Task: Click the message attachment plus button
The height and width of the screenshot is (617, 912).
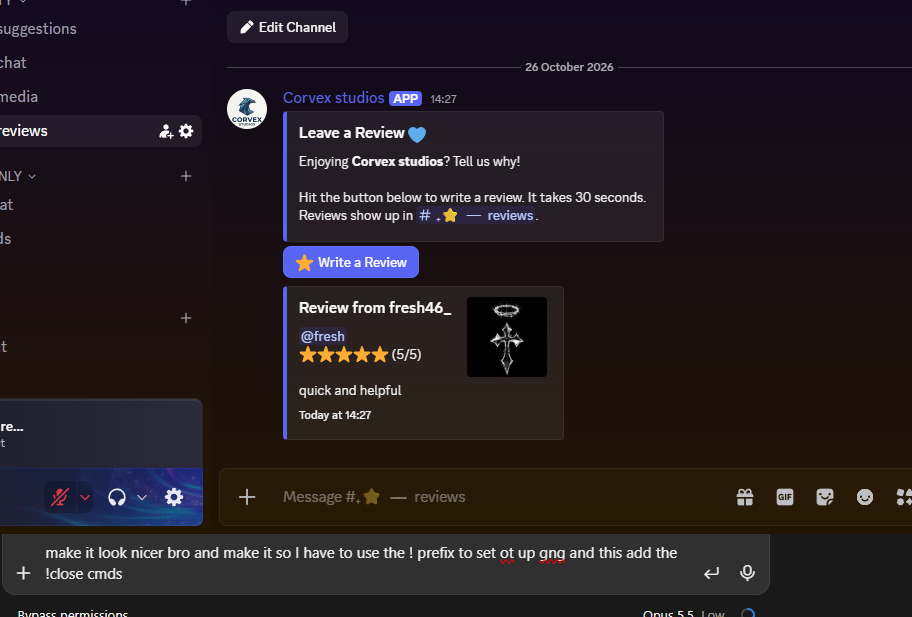Action: (x=247, y=497)
